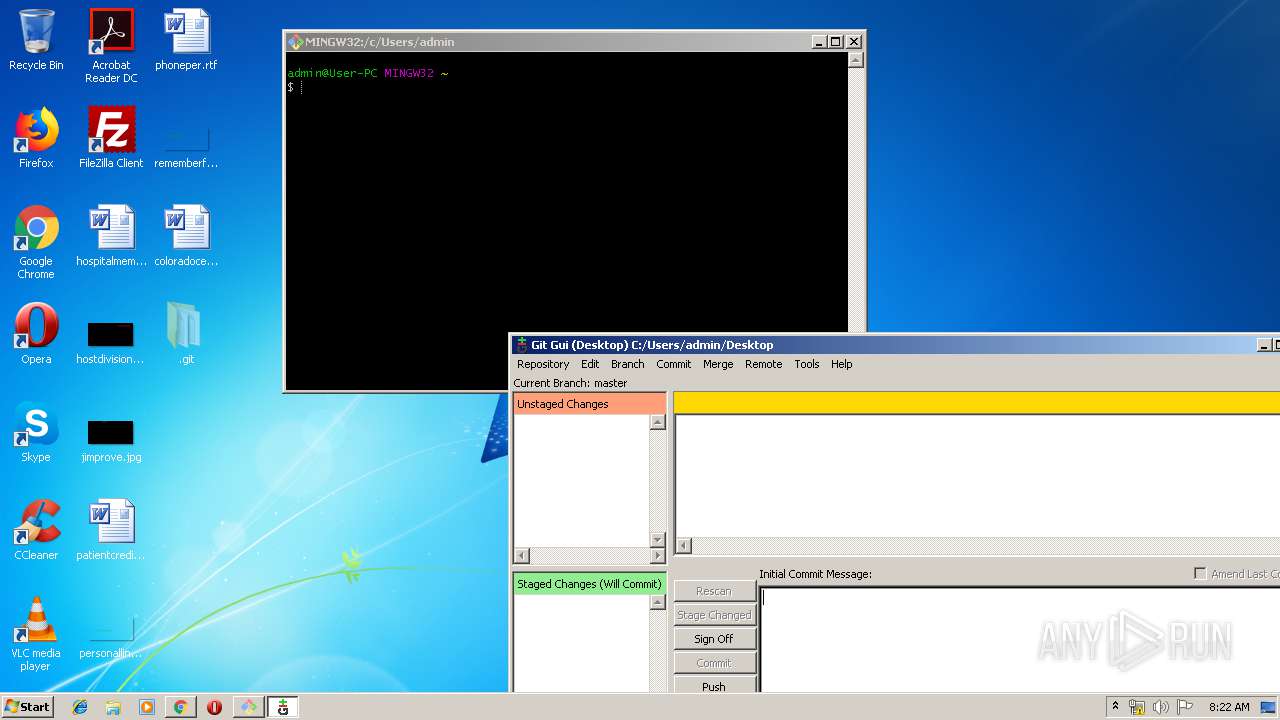This screenshot has height=720, width=1280.
Task: Click MINGW32 window title icon
Action: 295,42
